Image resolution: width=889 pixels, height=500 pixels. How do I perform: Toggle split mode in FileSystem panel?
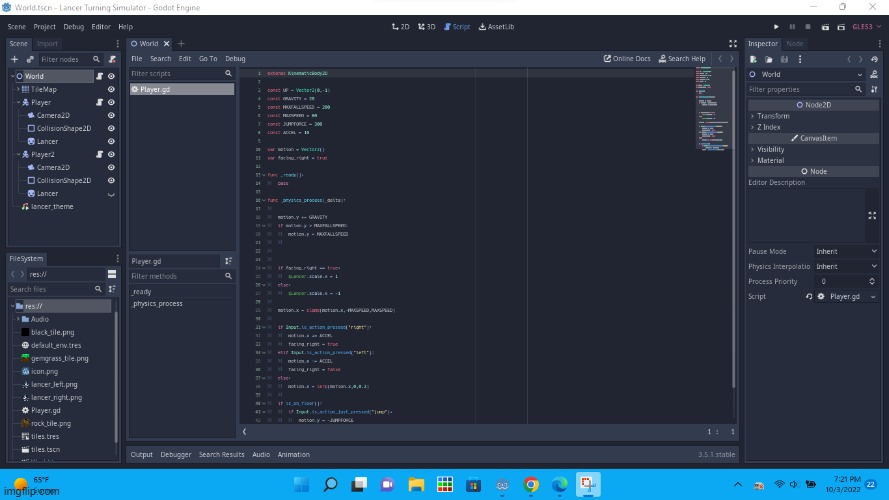tap(112, 274)
